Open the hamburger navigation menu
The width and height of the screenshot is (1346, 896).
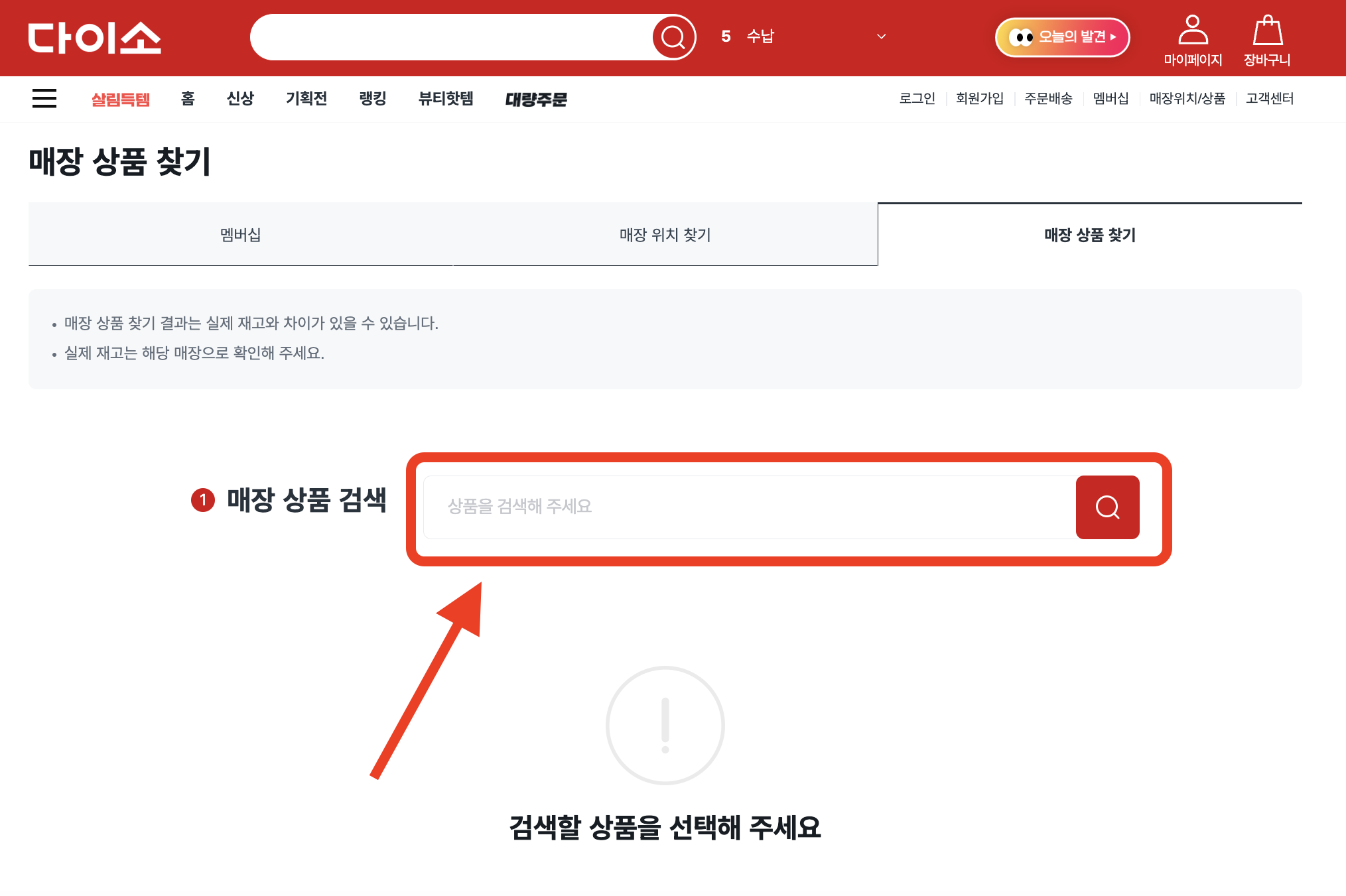(x=44, y=98)
